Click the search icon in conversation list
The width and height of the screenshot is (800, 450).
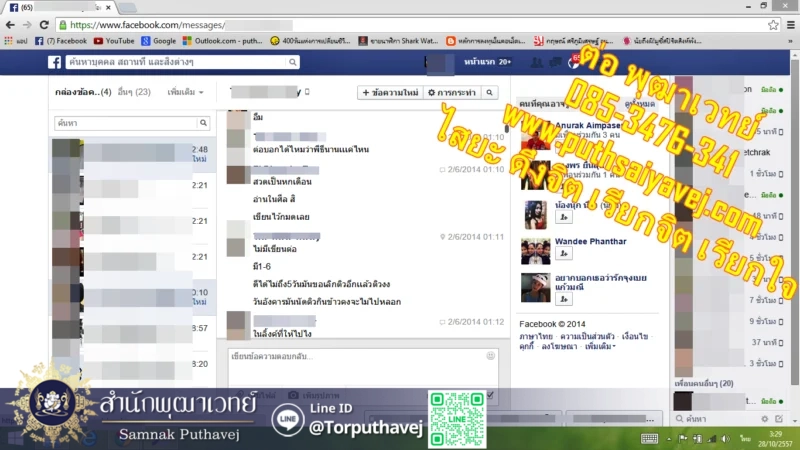click(x=203, y=123)
